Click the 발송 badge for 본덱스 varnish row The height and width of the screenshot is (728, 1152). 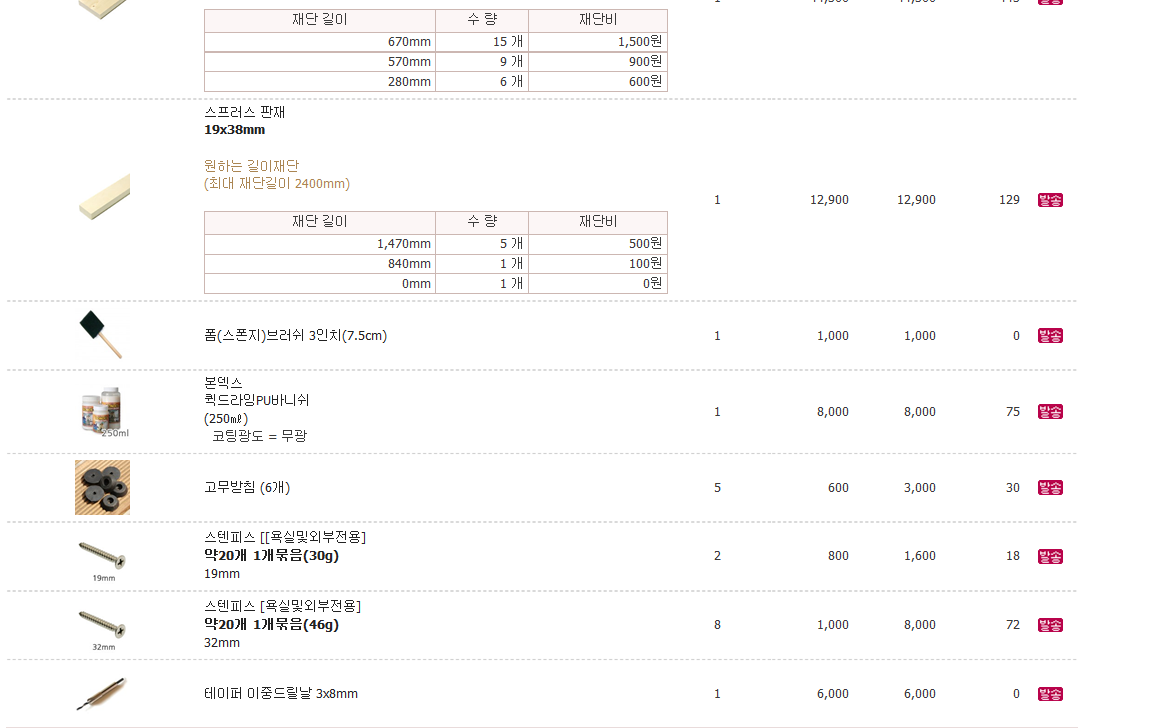(x=1050, y=412)
